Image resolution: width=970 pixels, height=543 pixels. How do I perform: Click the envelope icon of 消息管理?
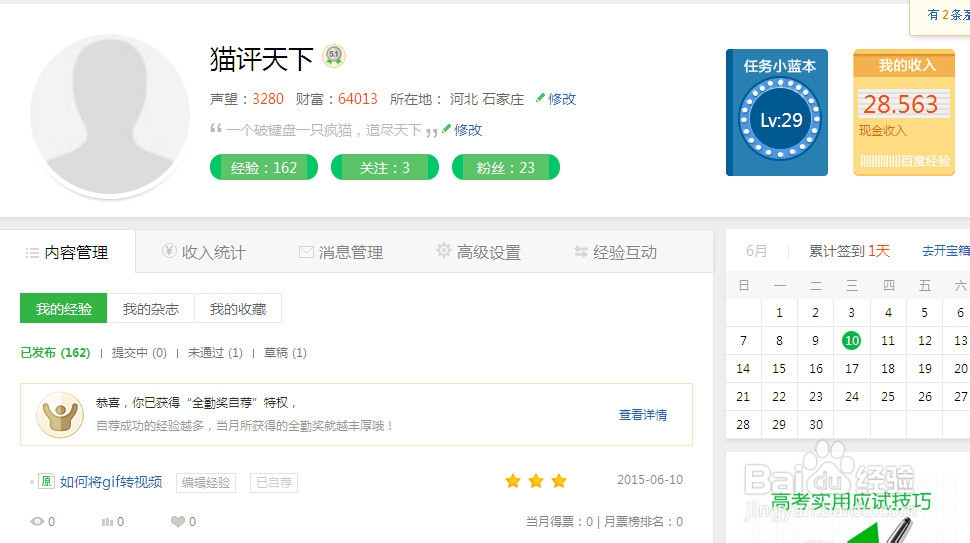[306, 252]
